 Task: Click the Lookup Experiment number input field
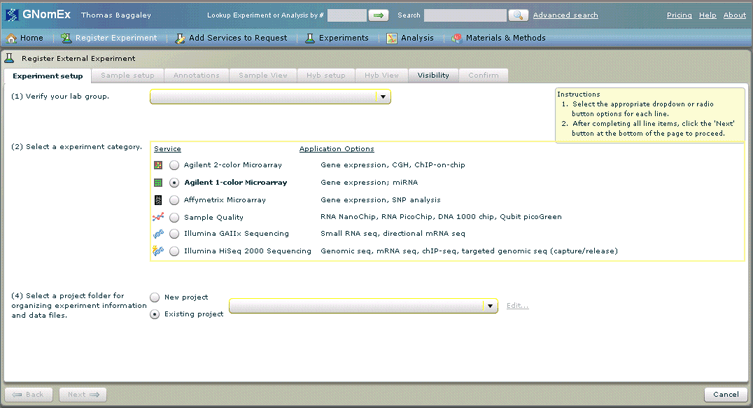tap(347, 15)
